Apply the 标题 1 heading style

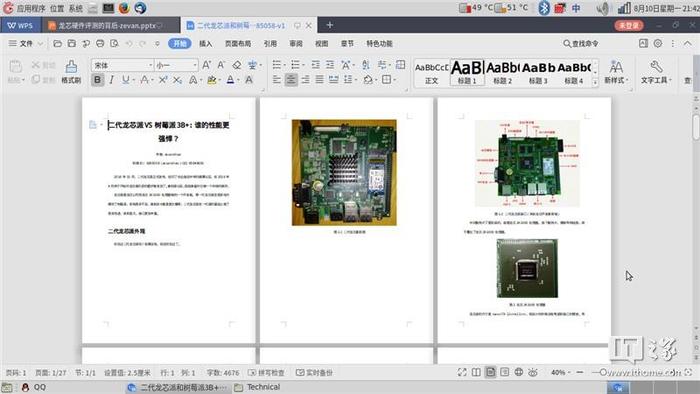[x=467, y=72]
